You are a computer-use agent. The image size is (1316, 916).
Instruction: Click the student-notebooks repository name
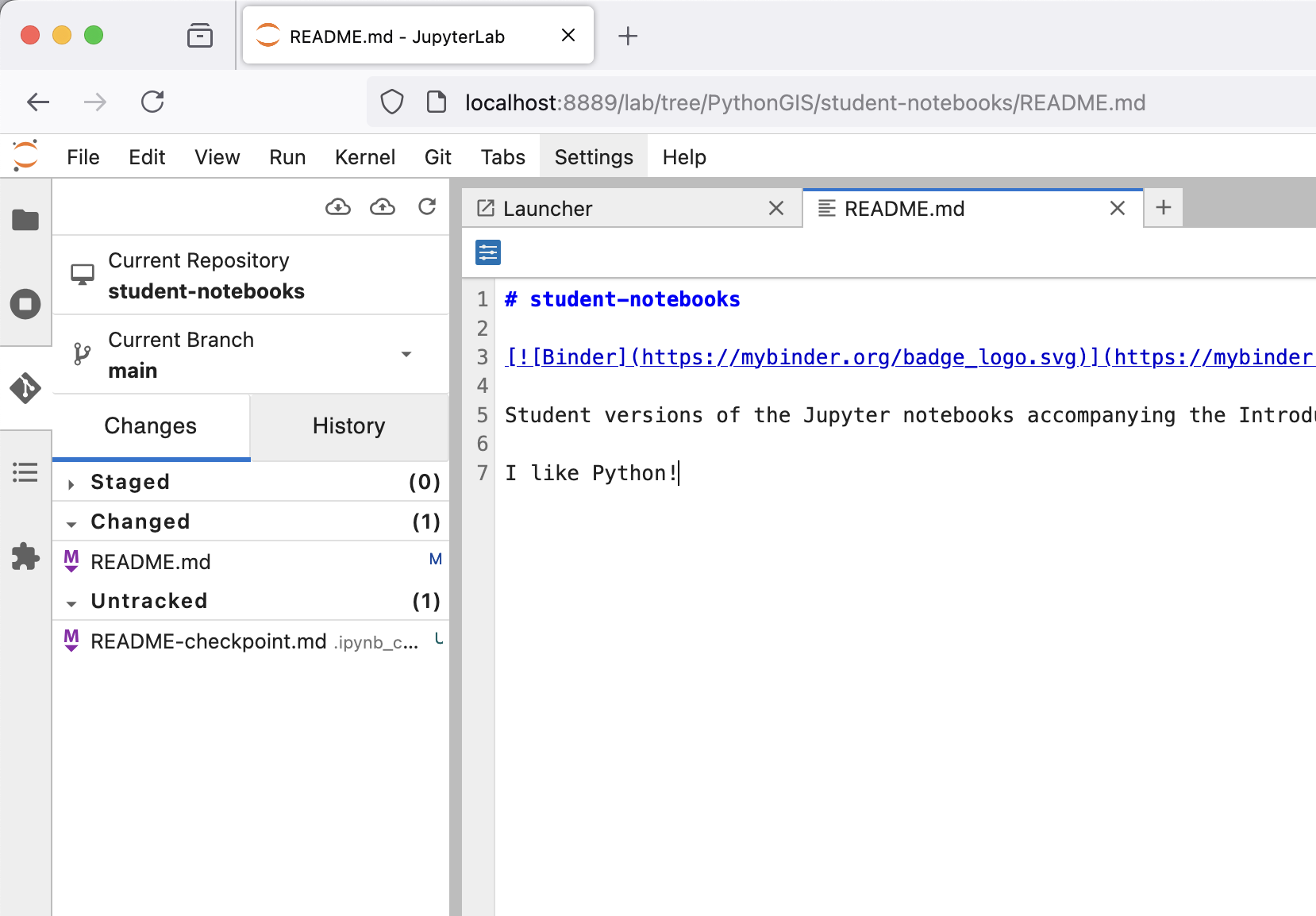tap(206, 291)
